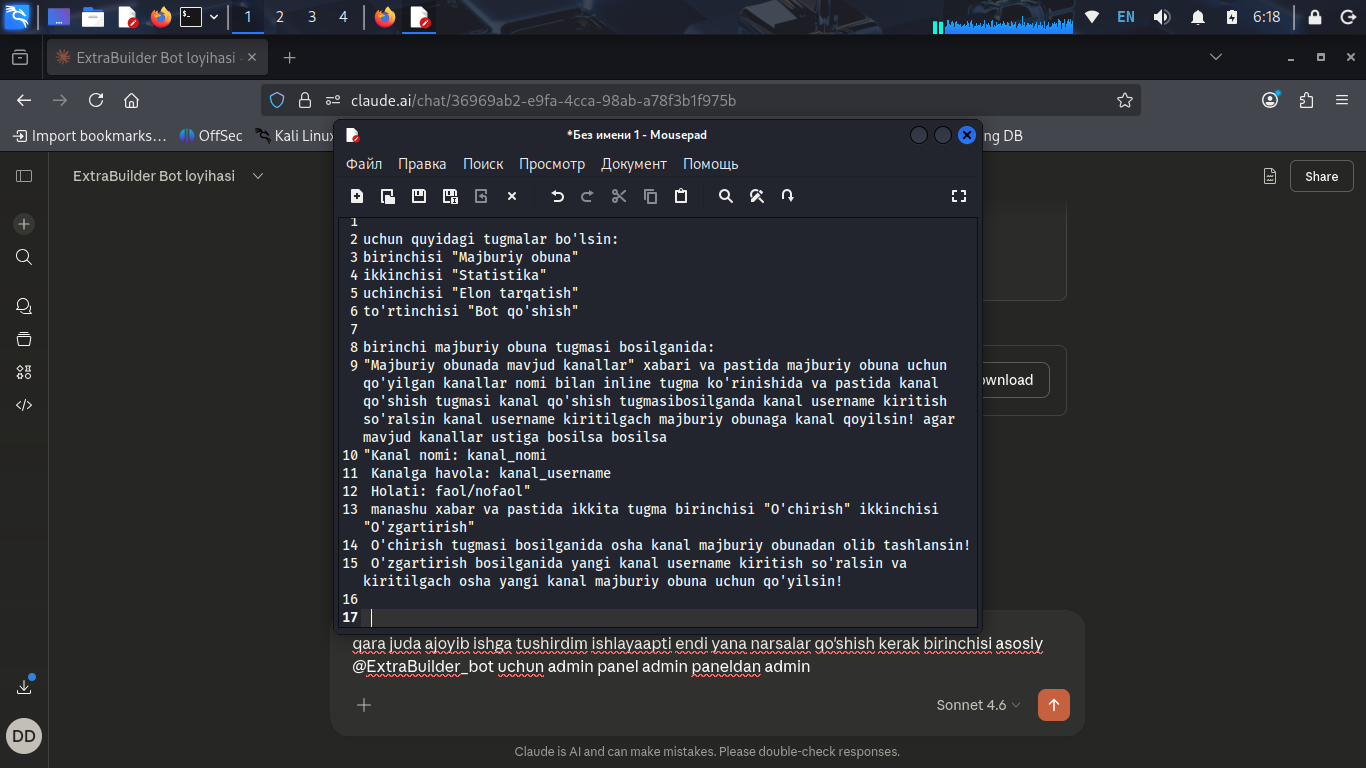1366x768 pixels.
Task: Click the Save icon in Mousepad toolbar
Action: click(419, 196)
